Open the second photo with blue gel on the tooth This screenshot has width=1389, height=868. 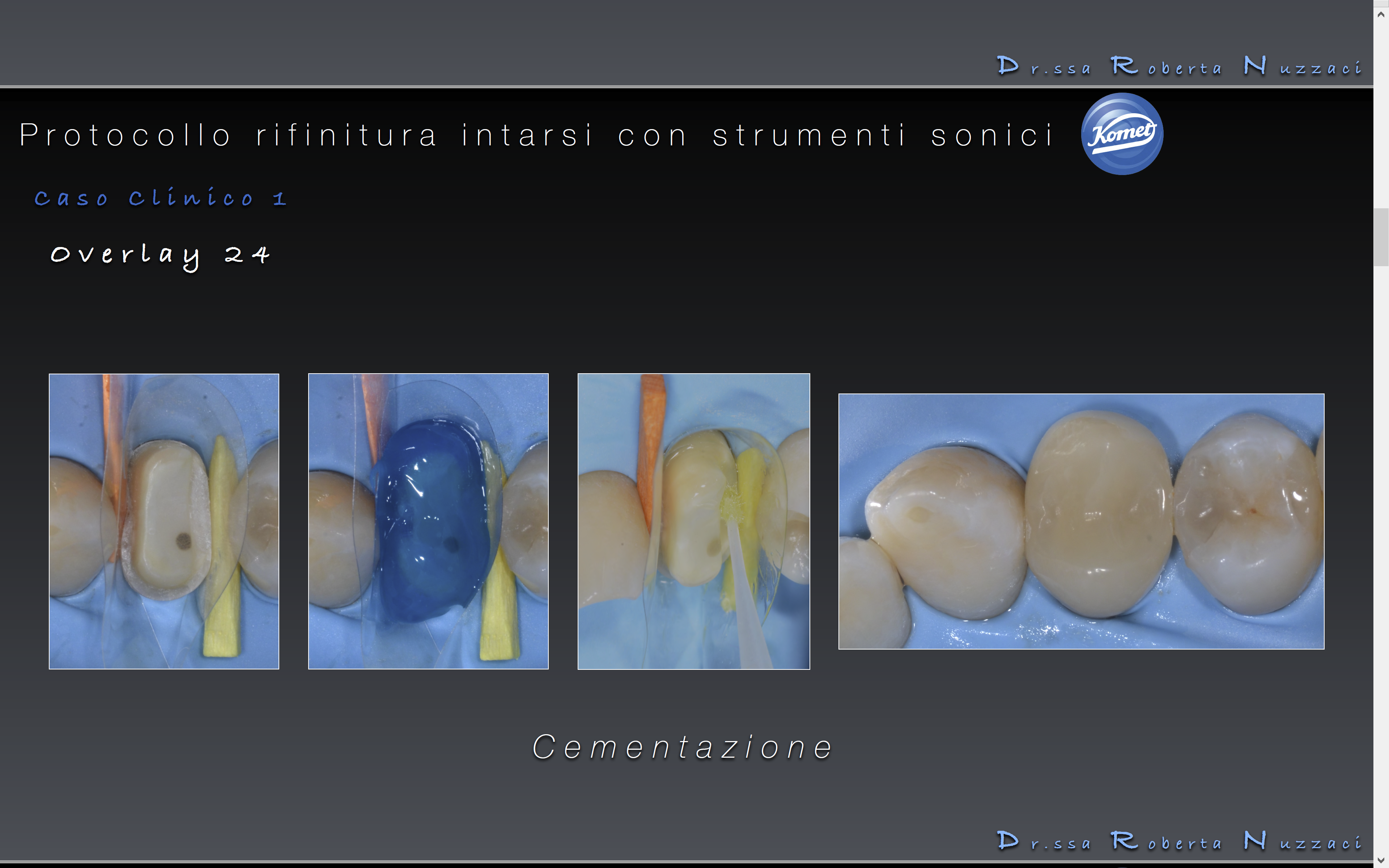tap(428, 521)
